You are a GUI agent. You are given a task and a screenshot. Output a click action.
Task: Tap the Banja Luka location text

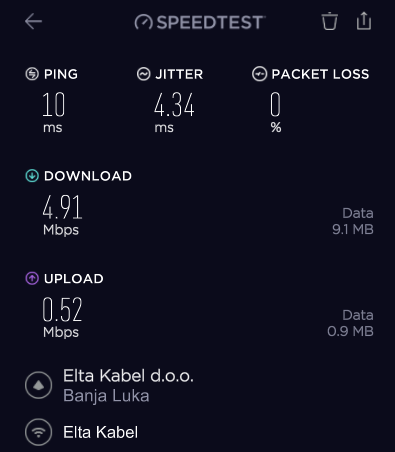tap(106, 396)
